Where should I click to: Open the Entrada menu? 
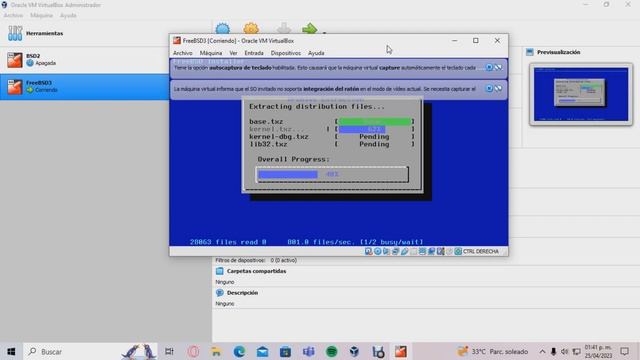(x=254, y=53)
